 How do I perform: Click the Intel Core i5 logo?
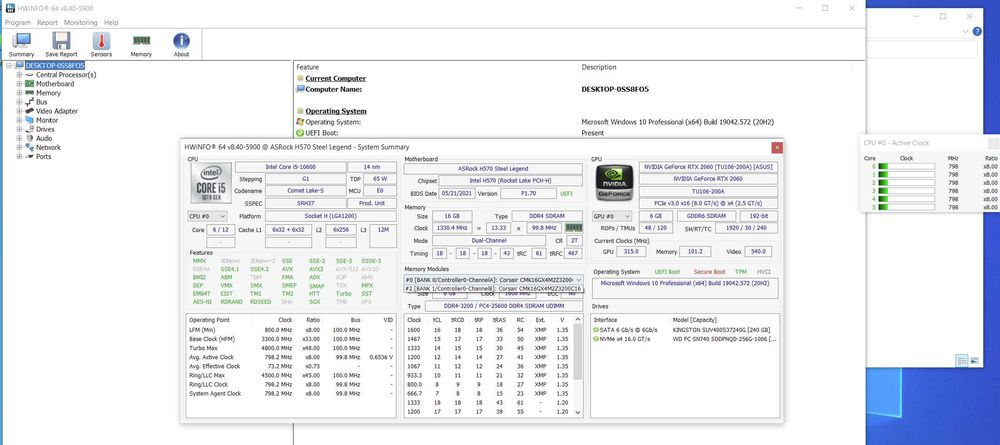[211, 183]
